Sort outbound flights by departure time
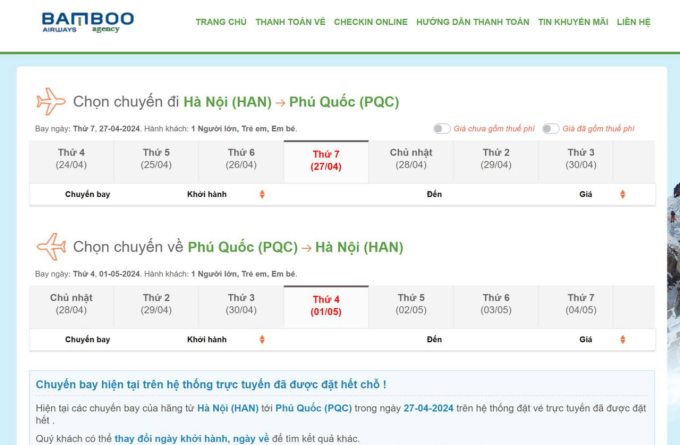Viewport: 680px width, 445px height. tap(262, 194)
